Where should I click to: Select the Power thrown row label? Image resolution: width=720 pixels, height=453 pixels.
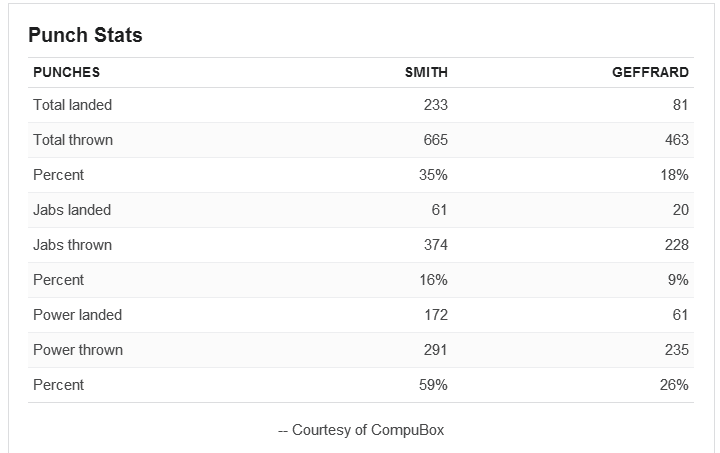coord(78,350)
